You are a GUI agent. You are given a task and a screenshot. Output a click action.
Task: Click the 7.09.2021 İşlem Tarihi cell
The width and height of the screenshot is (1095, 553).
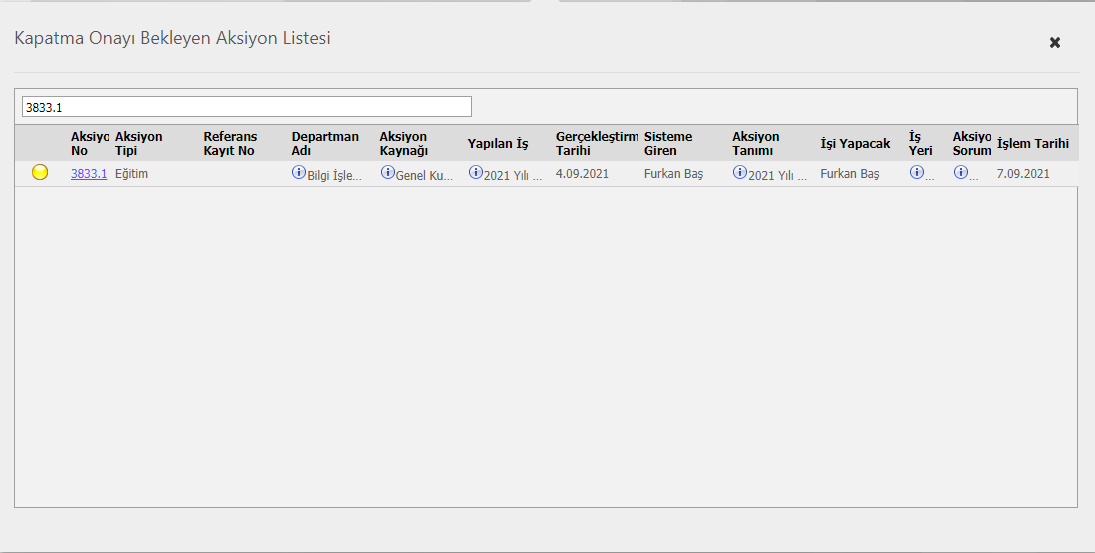point(1023,174)
